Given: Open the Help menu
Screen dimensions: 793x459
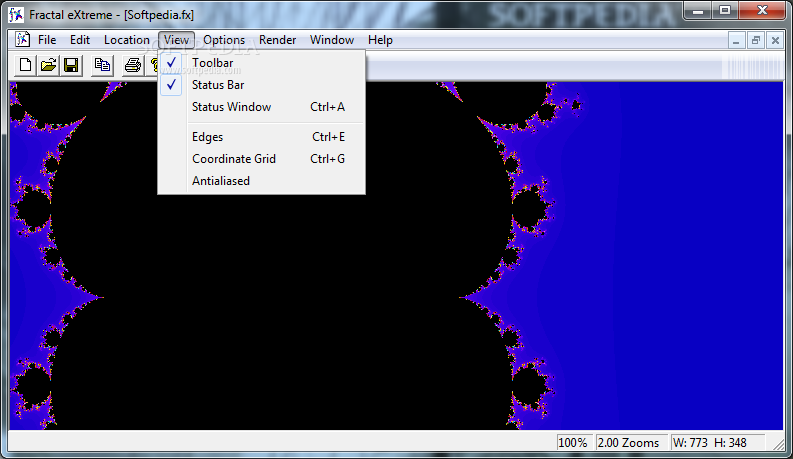Looking at the screenshot, I should [380, 40].
